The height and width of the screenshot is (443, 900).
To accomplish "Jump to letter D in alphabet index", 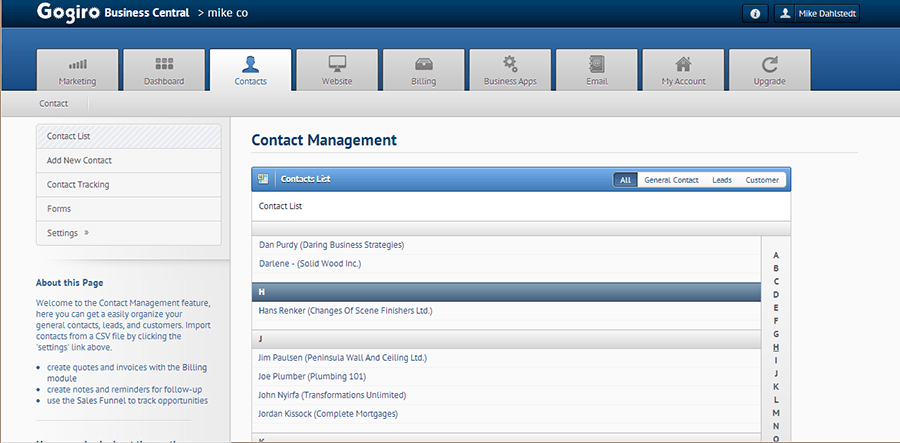I will [x=776, y=294].
